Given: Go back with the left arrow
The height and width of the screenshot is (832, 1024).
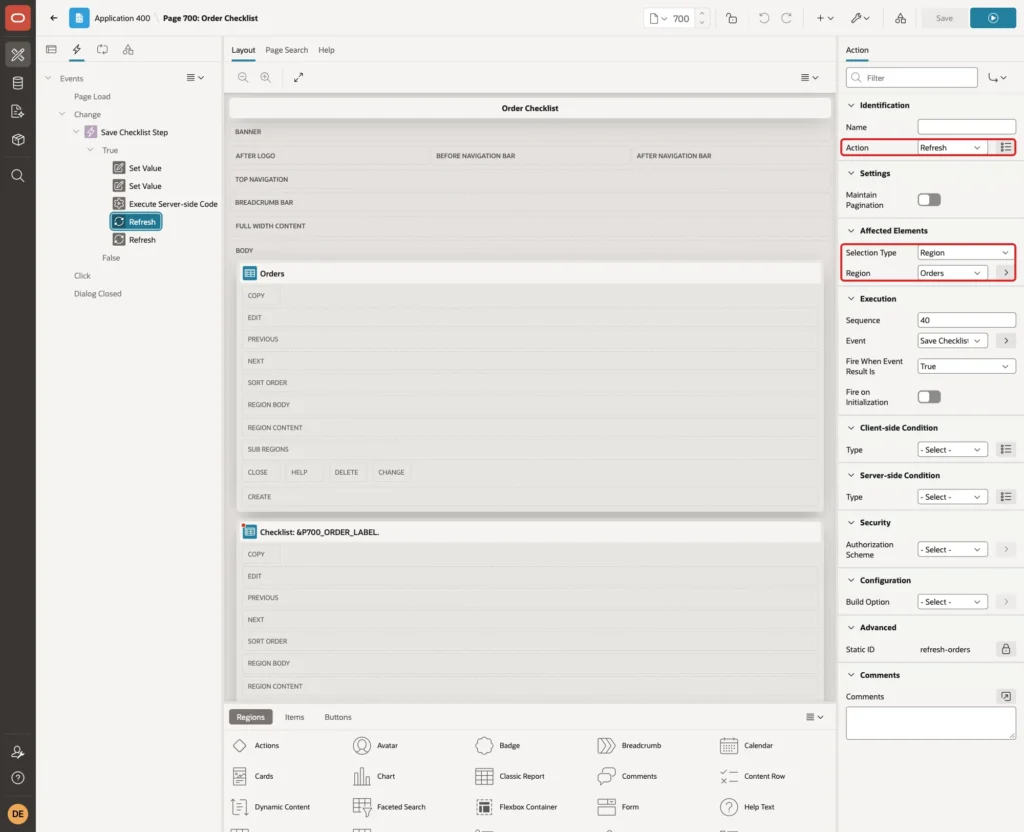Looking at the screenshot, I should [54, 18].
